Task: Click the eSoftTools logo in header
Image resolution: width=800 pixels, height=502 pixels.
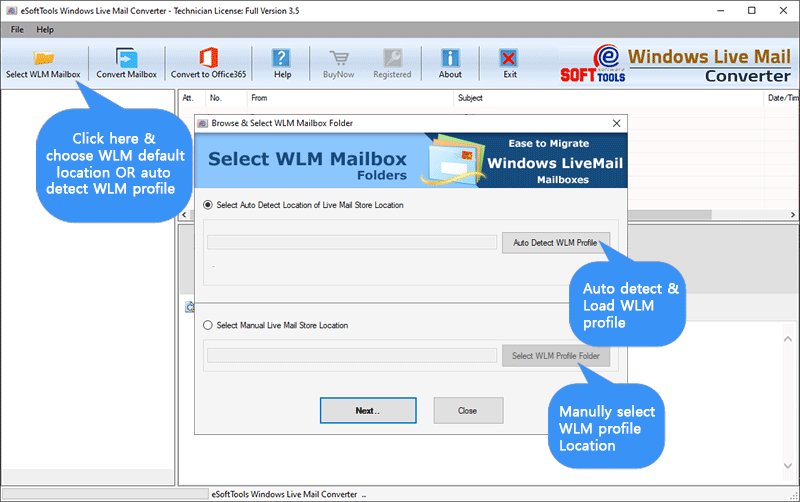Action: click(x=593, y=64)
